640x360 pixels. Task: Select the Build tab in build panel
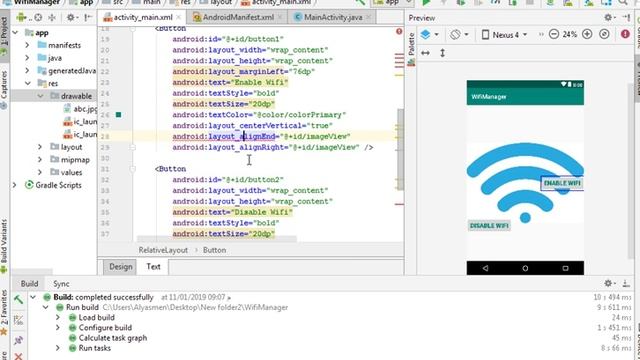tap(29, 284)
